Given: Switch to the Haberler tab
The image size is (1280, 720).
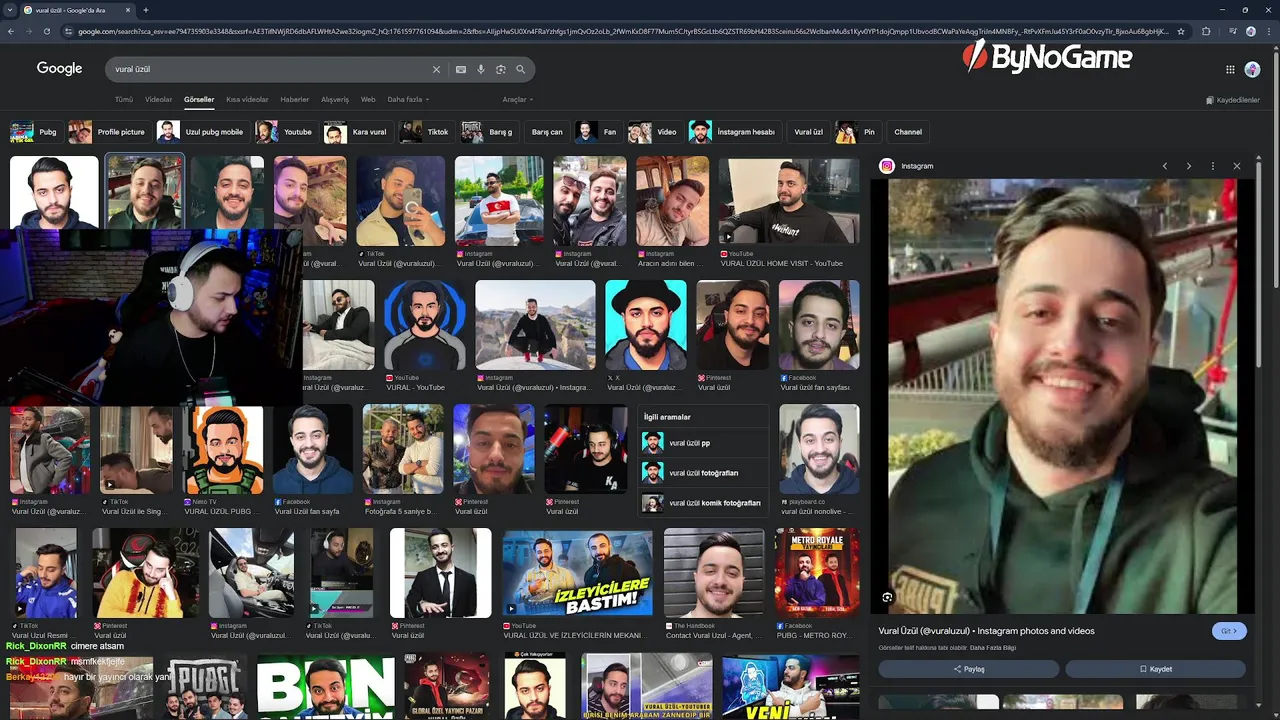Looking at the screenshot, I should pos(295,99).
